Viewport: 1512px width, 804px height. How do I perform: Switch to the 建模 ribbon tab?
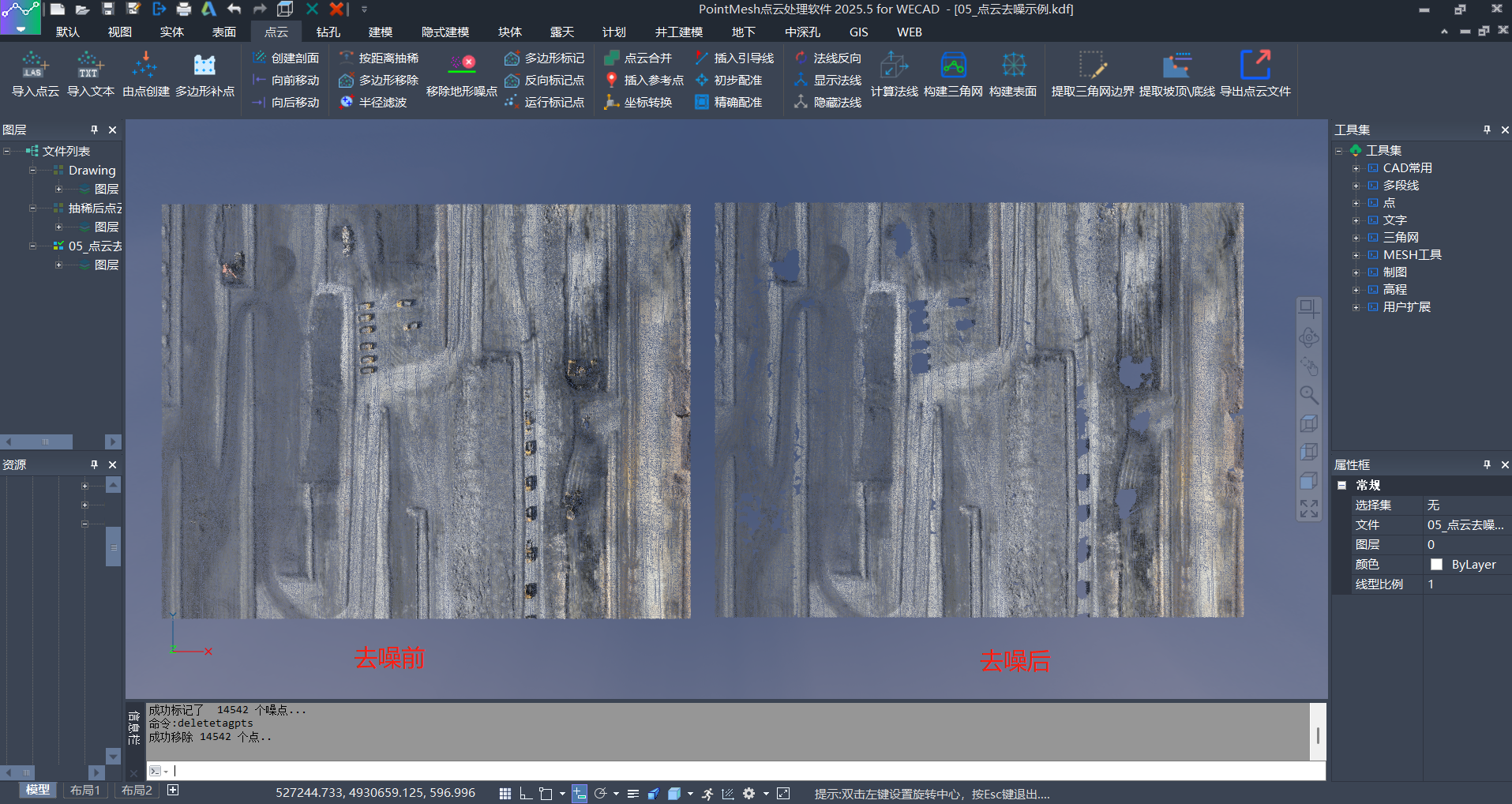[380, 32]
